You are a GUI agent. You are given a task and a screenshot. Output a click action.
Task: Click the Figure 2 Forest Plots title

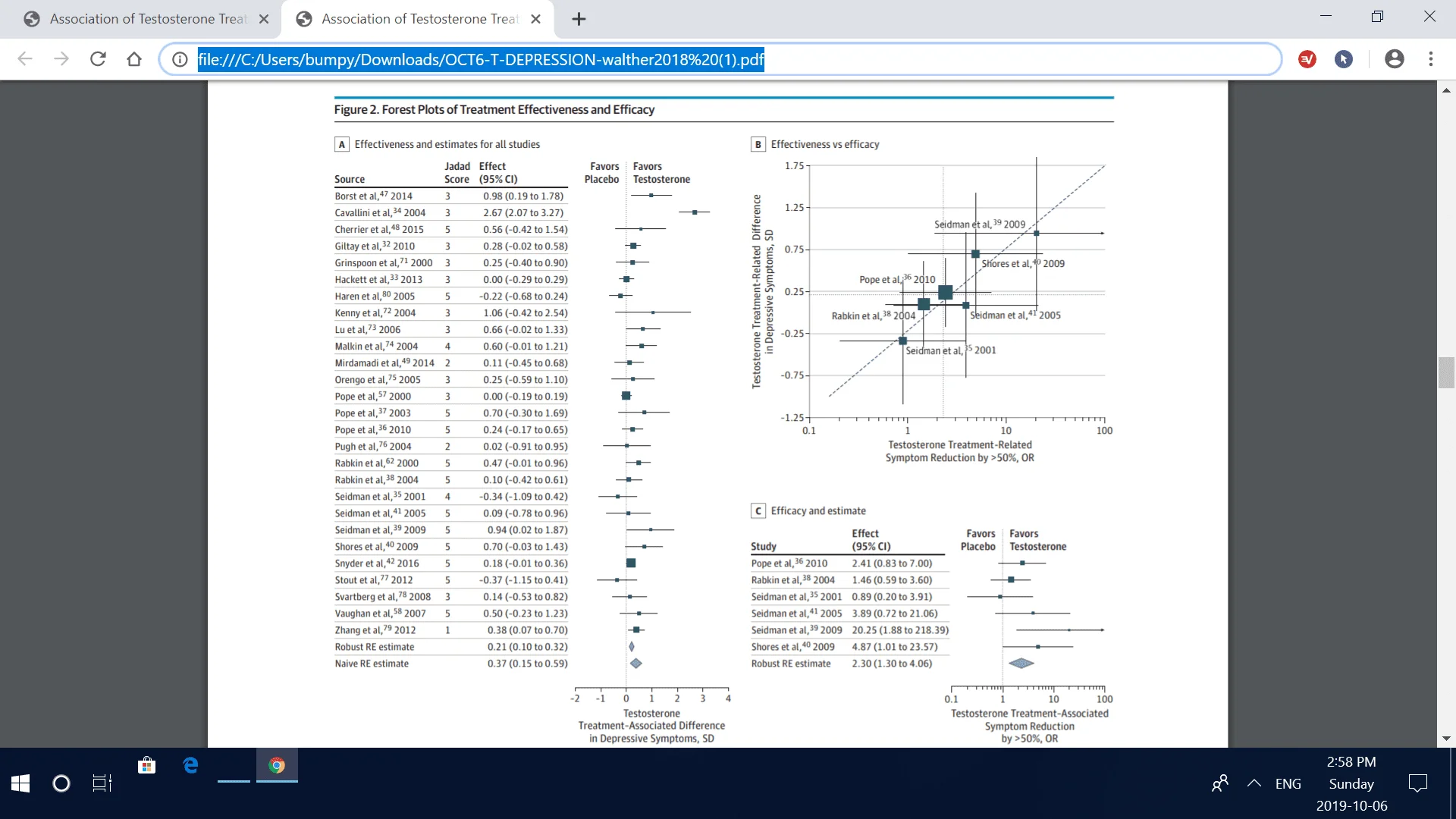(x=494, y=109)
